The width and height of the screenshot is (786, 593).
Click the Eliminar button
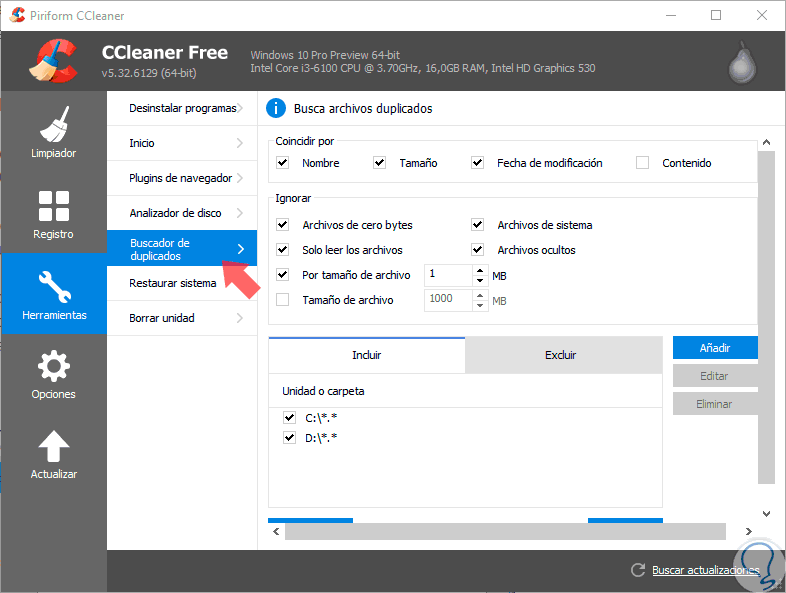click(715, 404)
